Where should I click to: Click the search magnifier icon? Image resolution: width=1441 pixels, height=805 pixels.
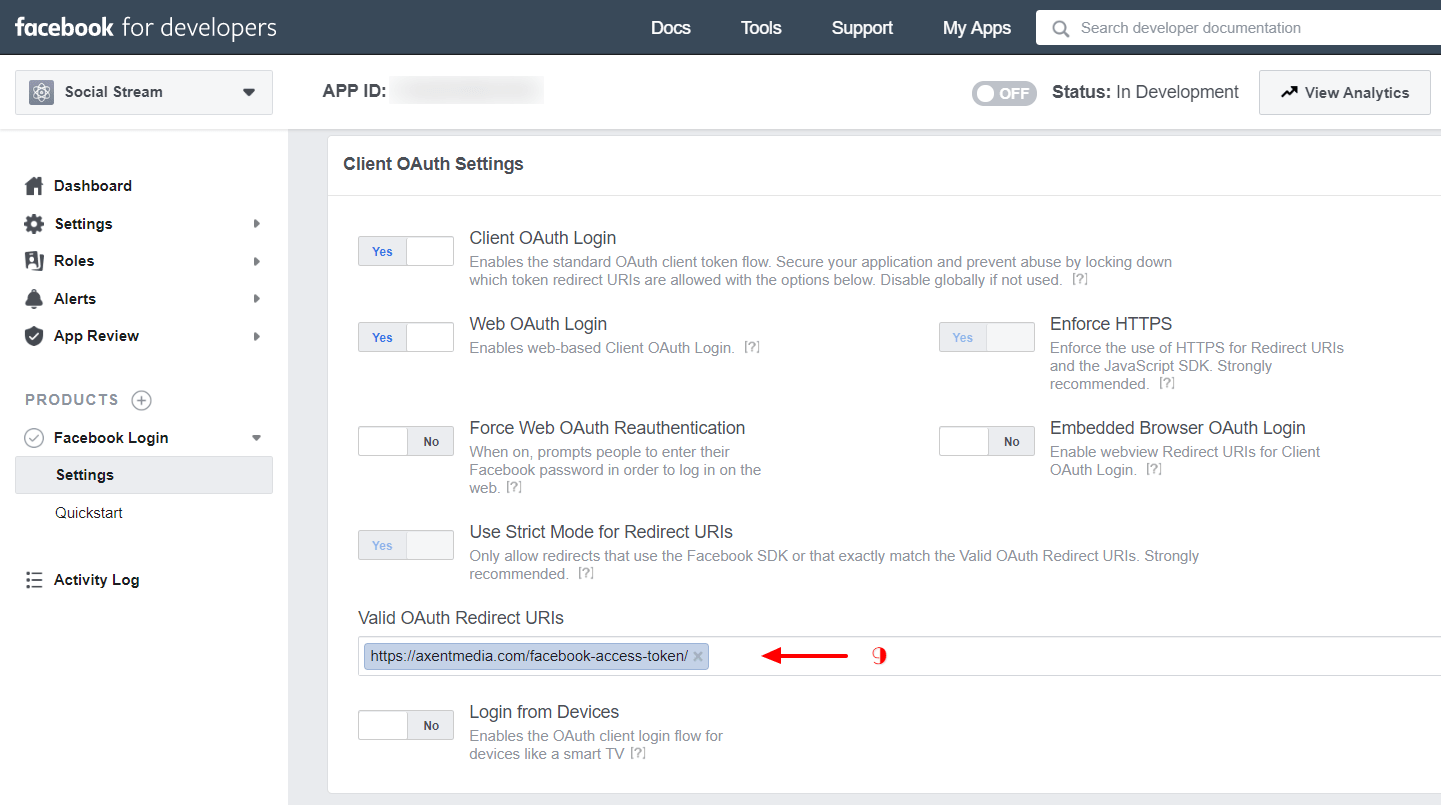1061,28
